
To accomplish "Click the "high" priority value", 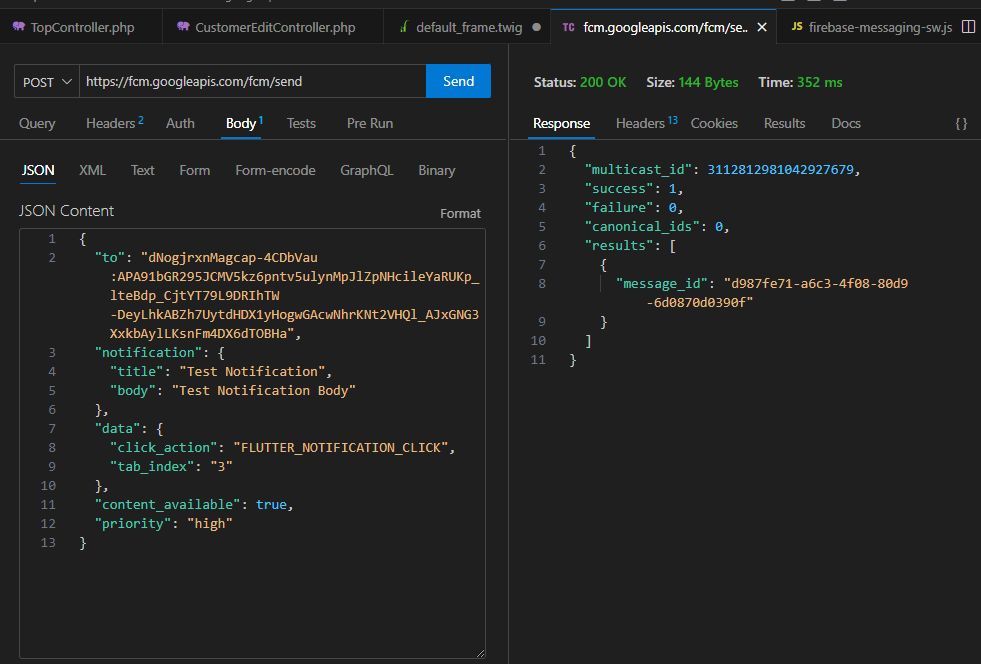I will coord(210,523).
